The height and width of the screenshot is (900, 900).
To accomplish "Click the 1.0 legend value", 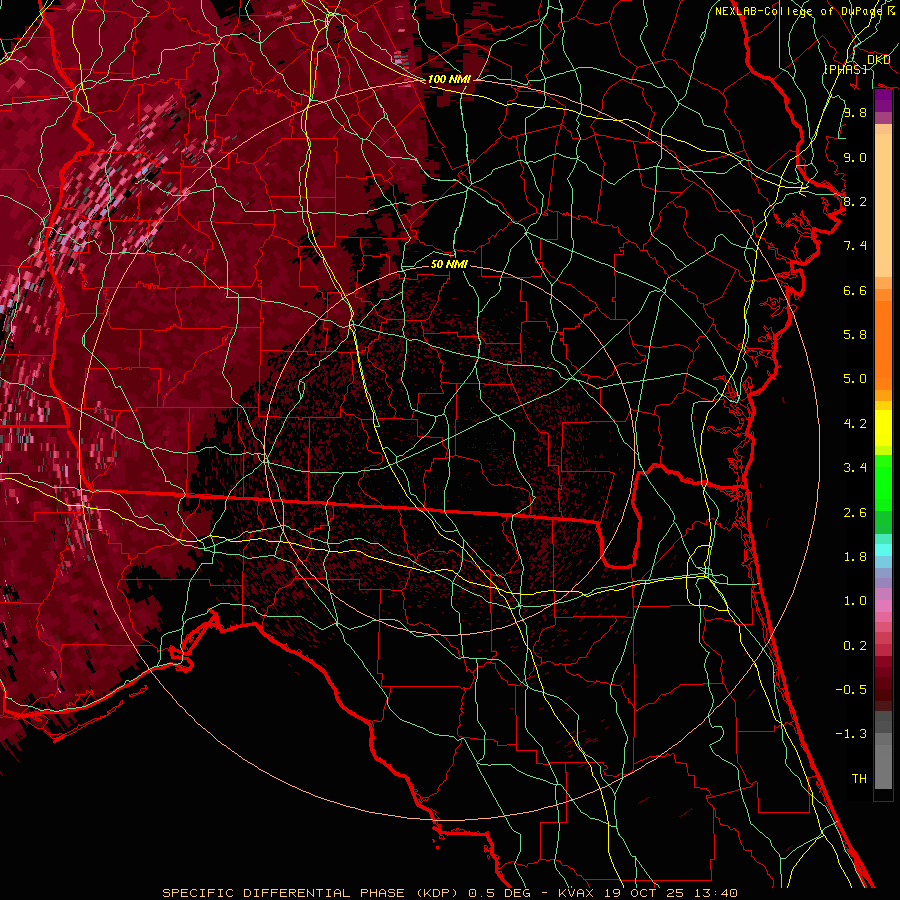I will click(x=855, y=601).
